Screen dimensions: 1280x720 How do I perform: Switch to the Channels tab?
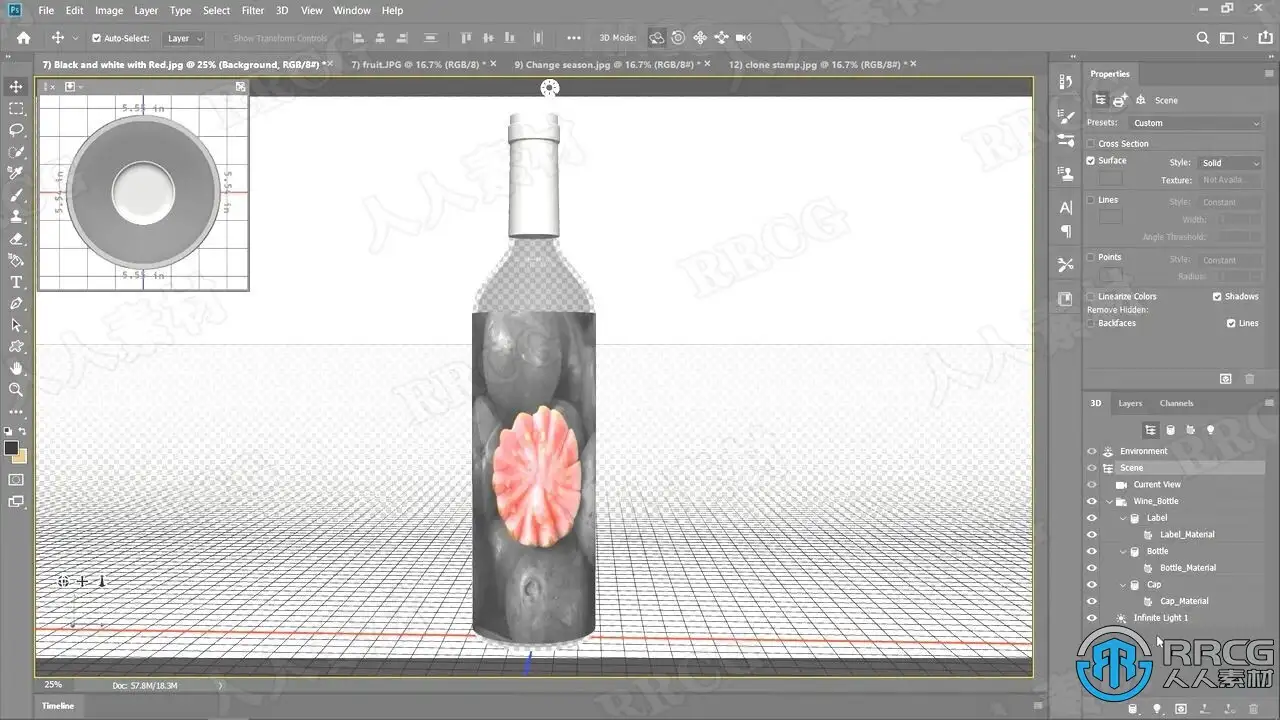[x=1176, y=403]
